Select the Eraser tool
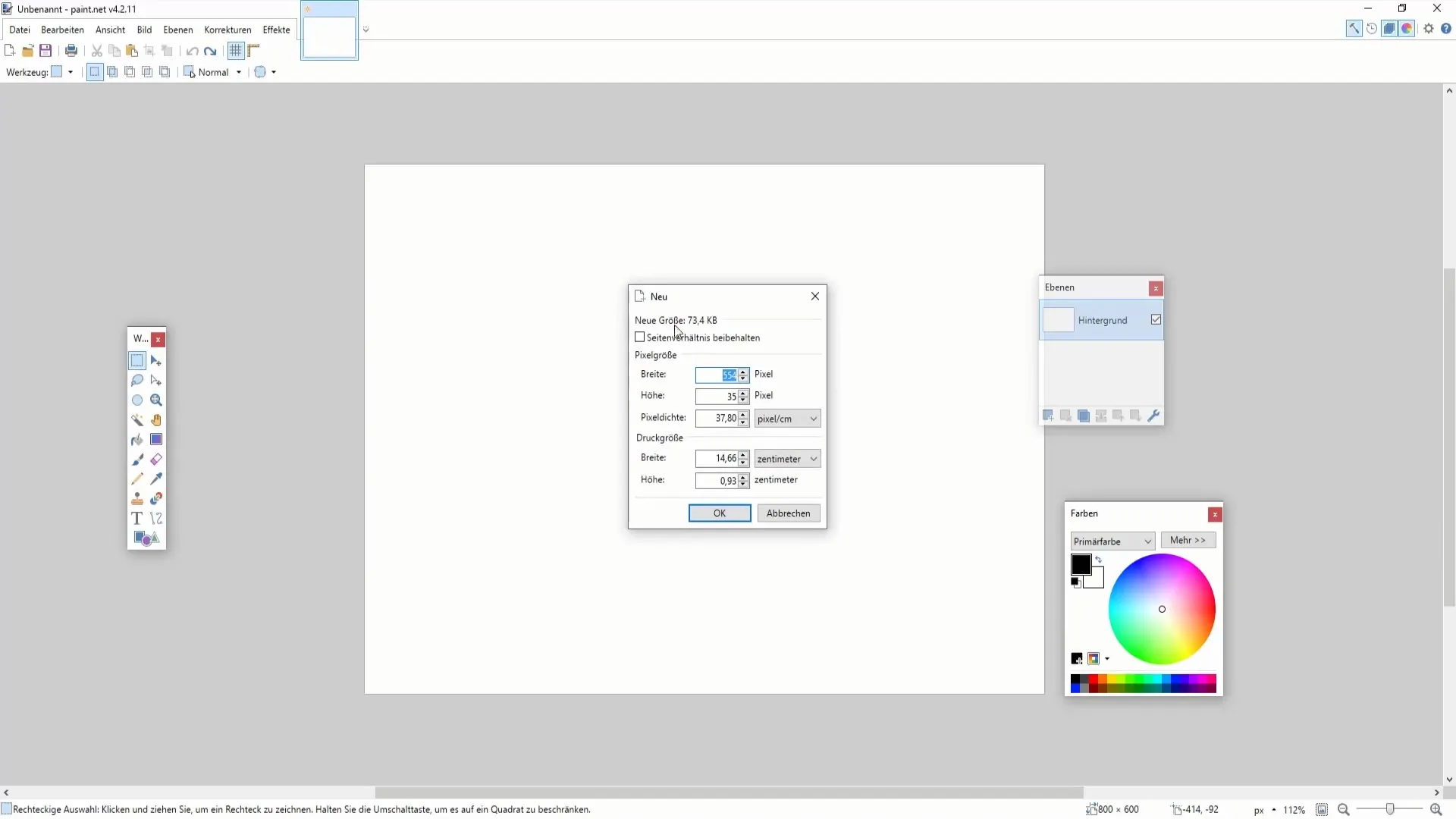 [x=156, y=460]
